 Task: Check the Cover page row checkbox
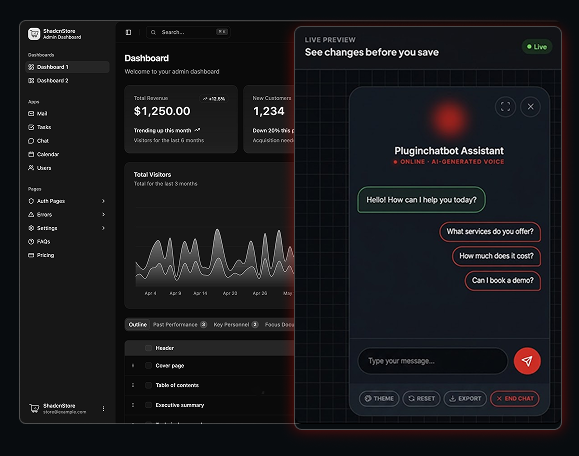[x=148, y=366]
